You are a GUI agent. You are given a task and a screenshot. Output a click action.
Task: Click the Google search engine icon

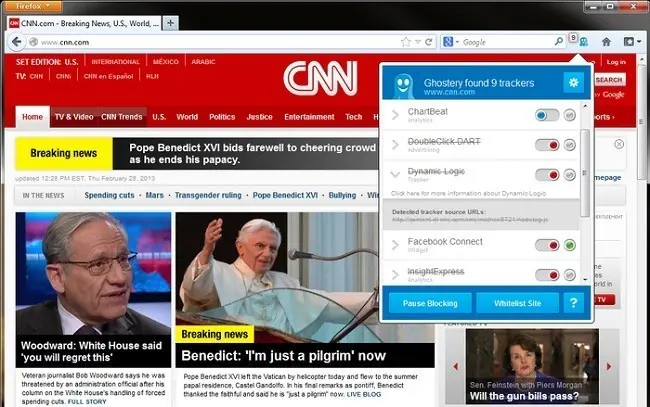448,42
